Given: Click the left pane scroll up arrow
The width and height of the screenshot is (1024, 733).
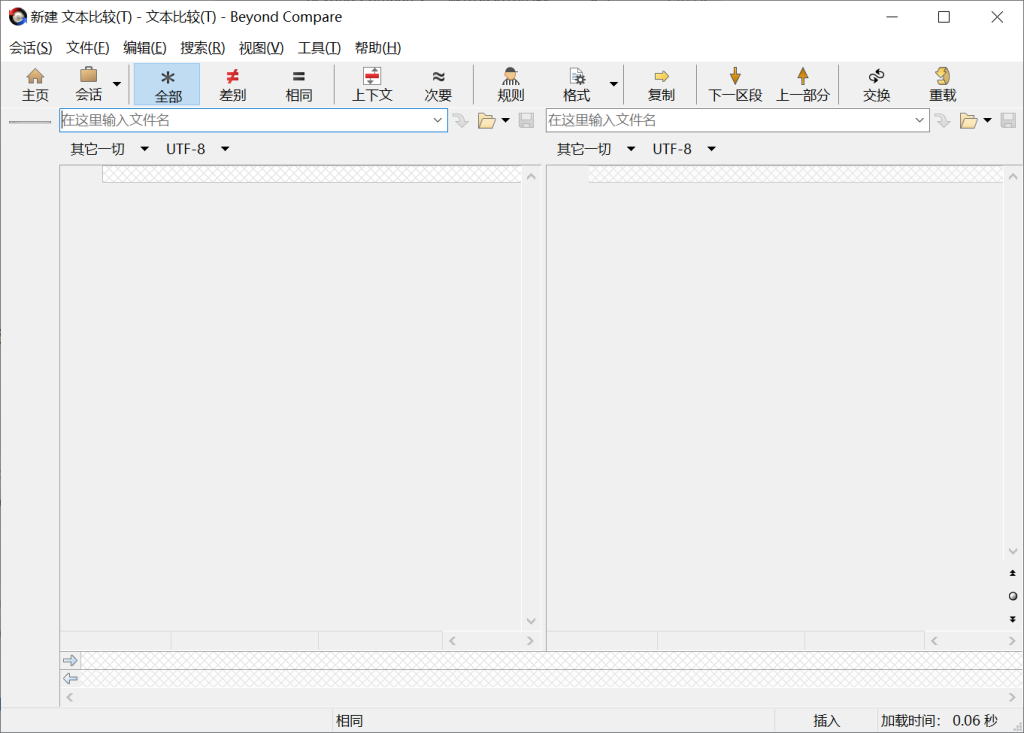Looking at the screenshot, I should click(532, 176).
